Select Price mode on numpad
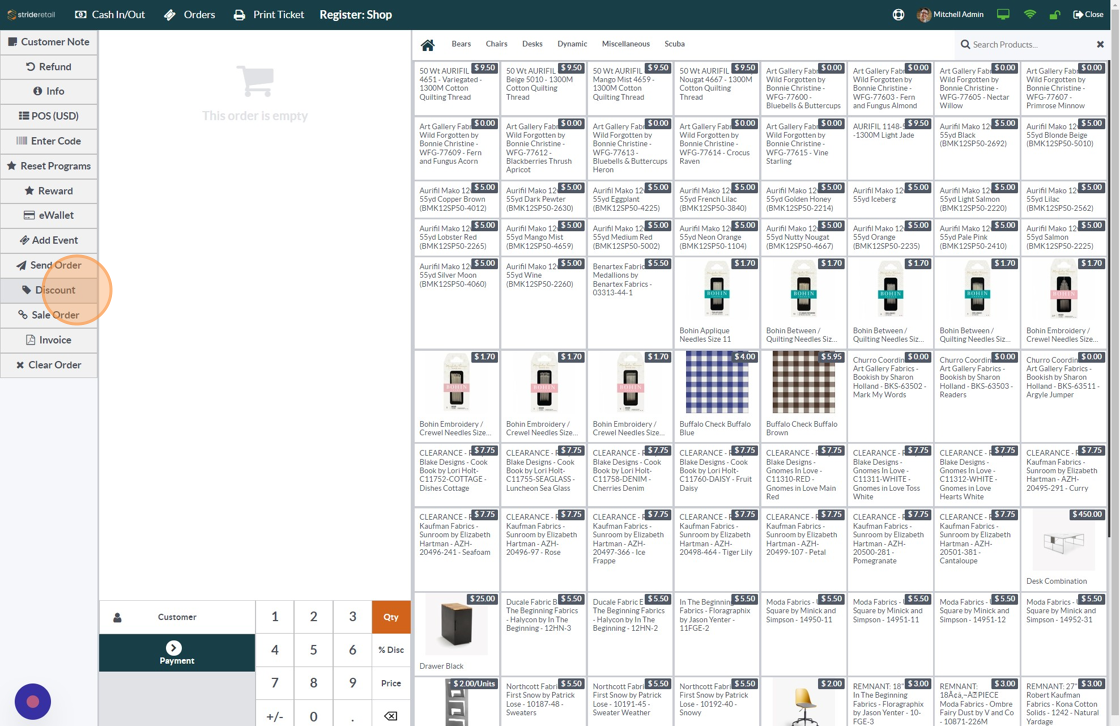1120x726 pixels. [391, 683]
